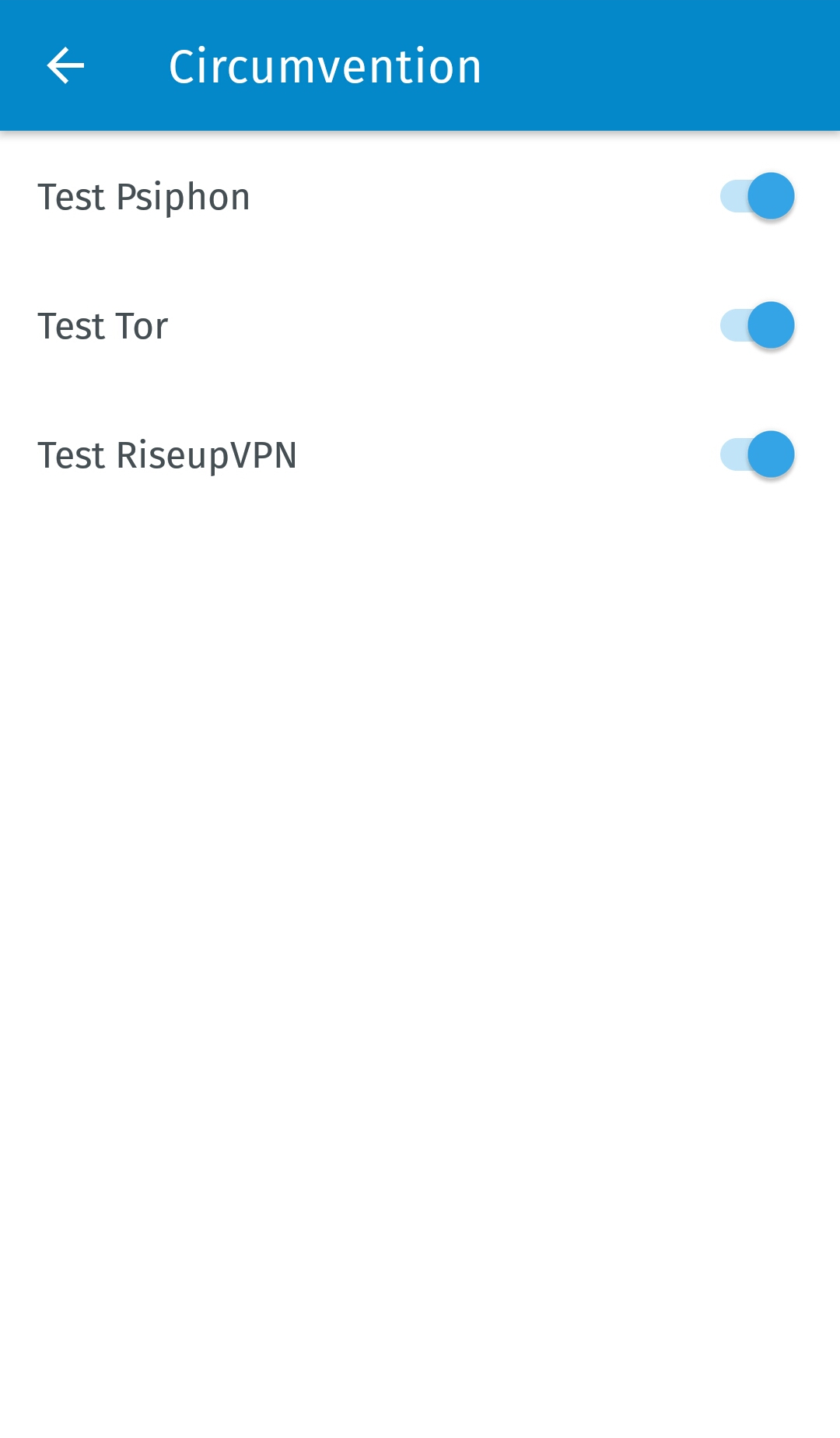
Task: Toggle the Test RiseupVPN switch
Action: [757, 454]
